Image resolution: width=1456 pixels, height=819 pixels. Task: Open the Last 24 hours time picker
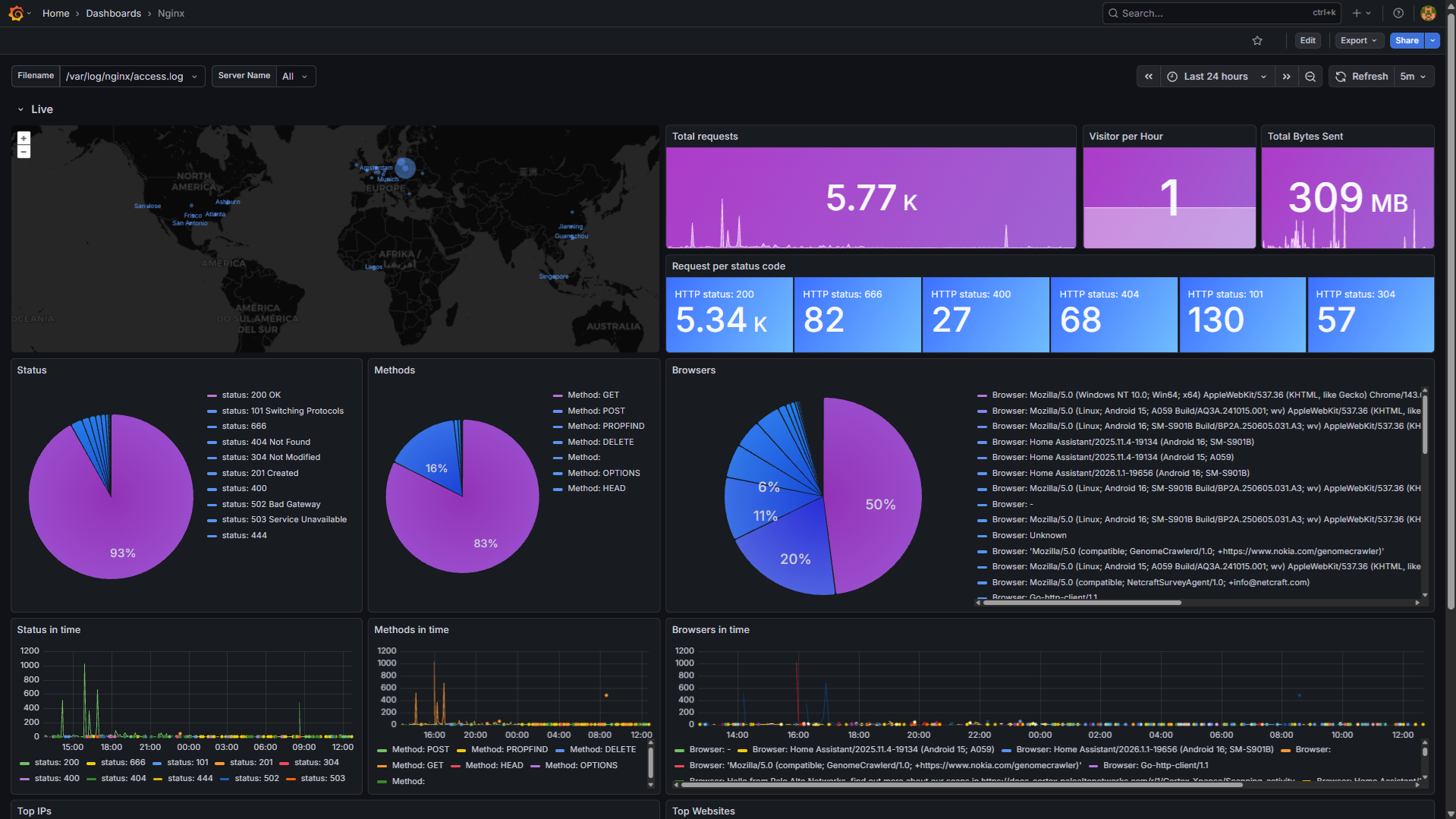pyautogui.click(x=1215, y=77)
